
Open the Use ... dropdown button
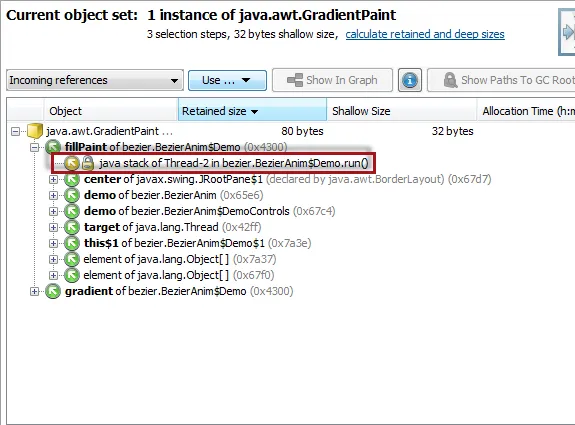(x=227, y=80)
